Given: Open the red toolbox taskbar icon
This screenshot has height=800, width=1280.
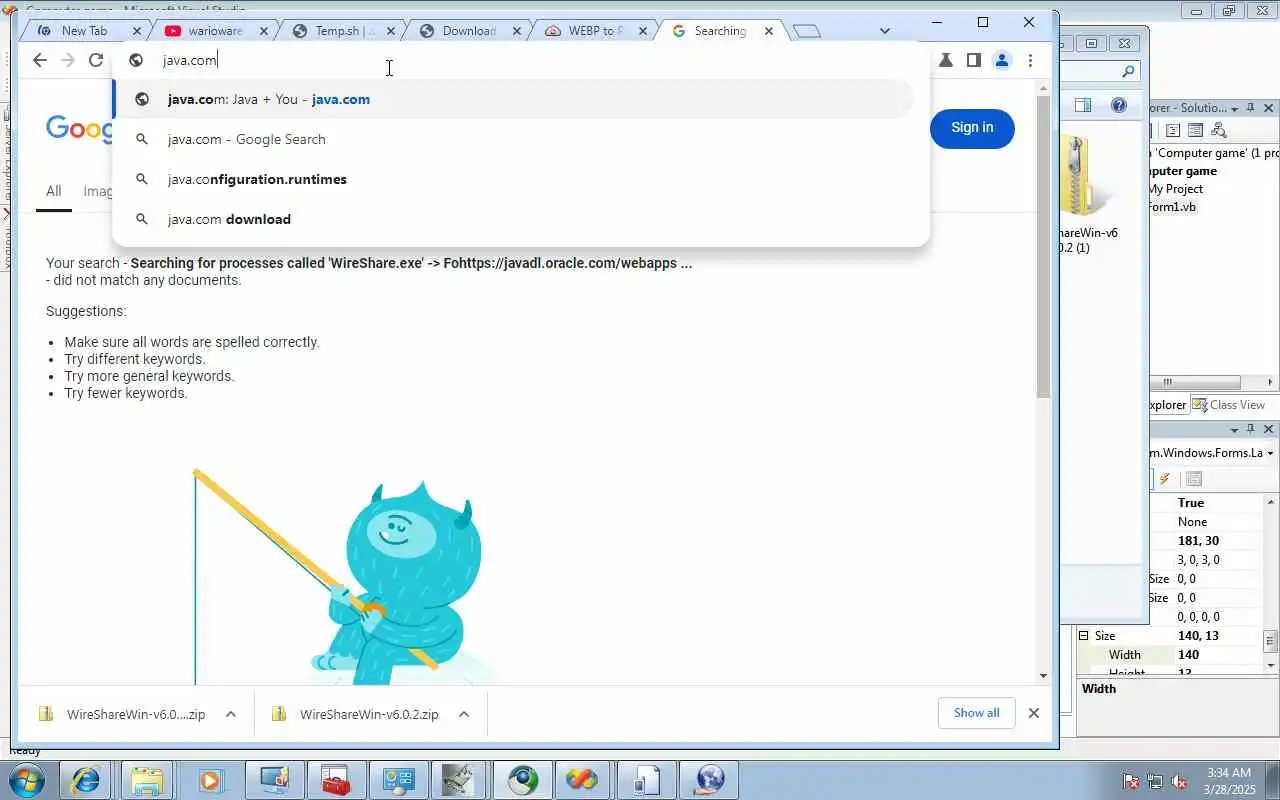Looking at the screenshot, I should (335, 780).
